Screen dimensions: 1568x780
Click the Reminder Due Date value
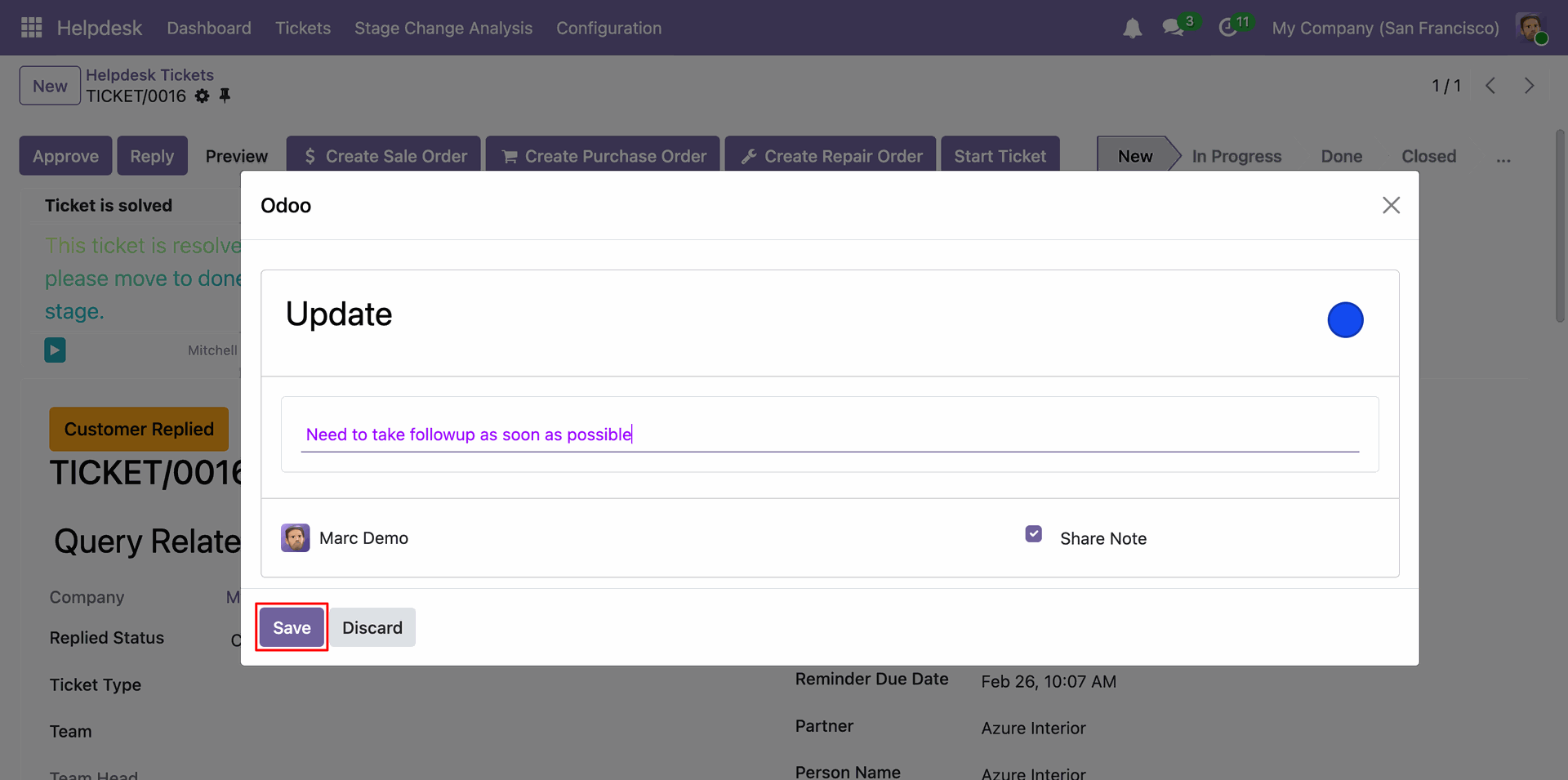pos(1049,681)
